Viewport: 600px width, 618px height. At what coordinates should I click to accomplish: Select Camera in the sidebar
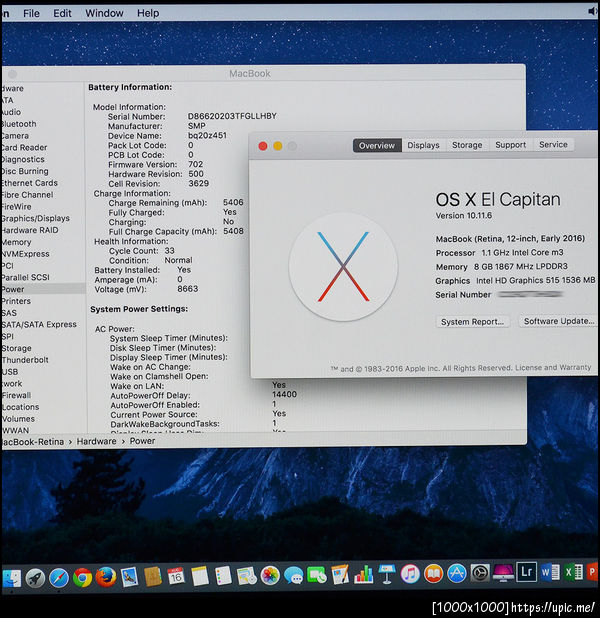tap(15, 136)
